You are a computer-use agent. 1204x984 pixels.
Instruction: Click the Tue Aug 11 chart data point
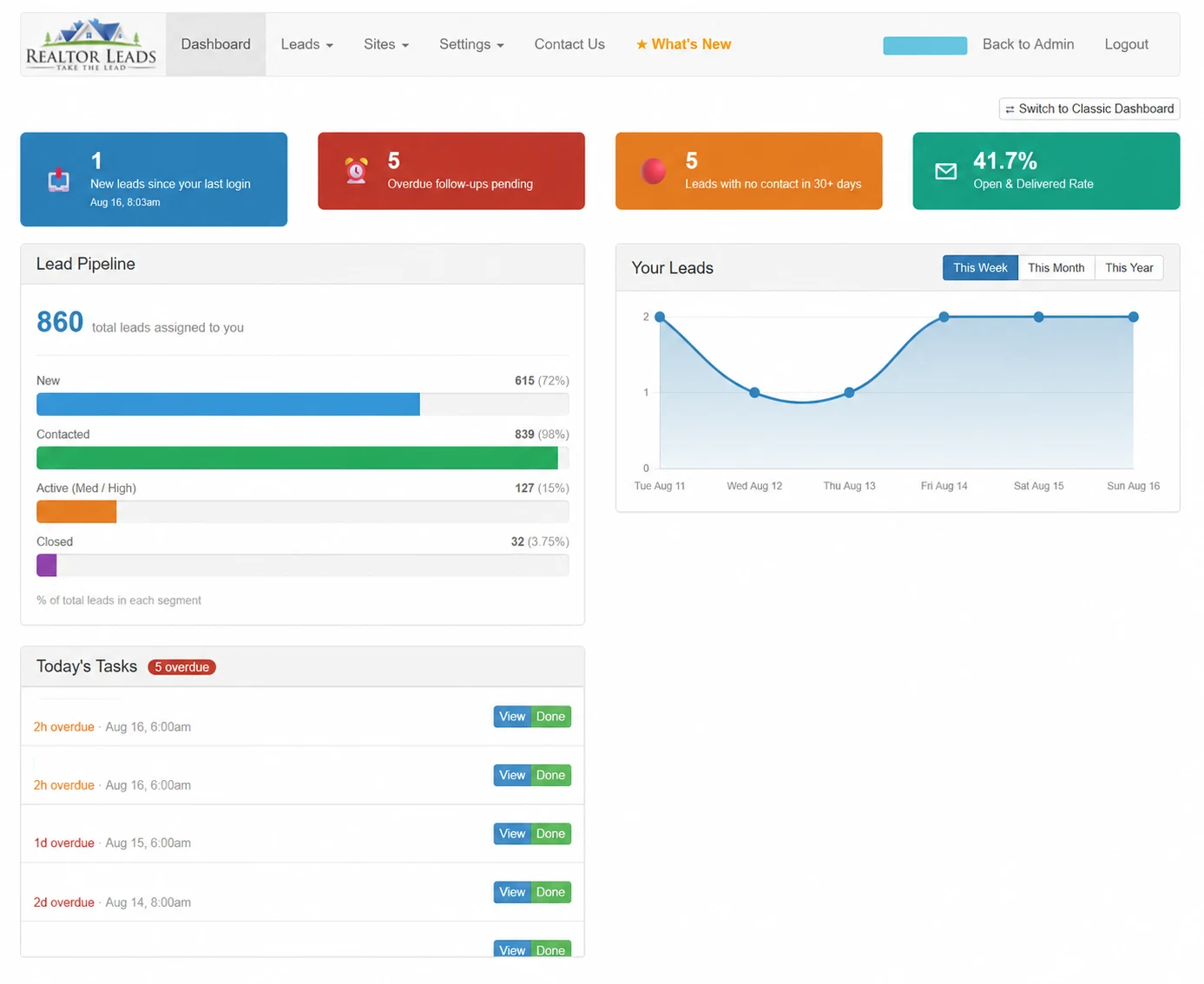point(660,317)
